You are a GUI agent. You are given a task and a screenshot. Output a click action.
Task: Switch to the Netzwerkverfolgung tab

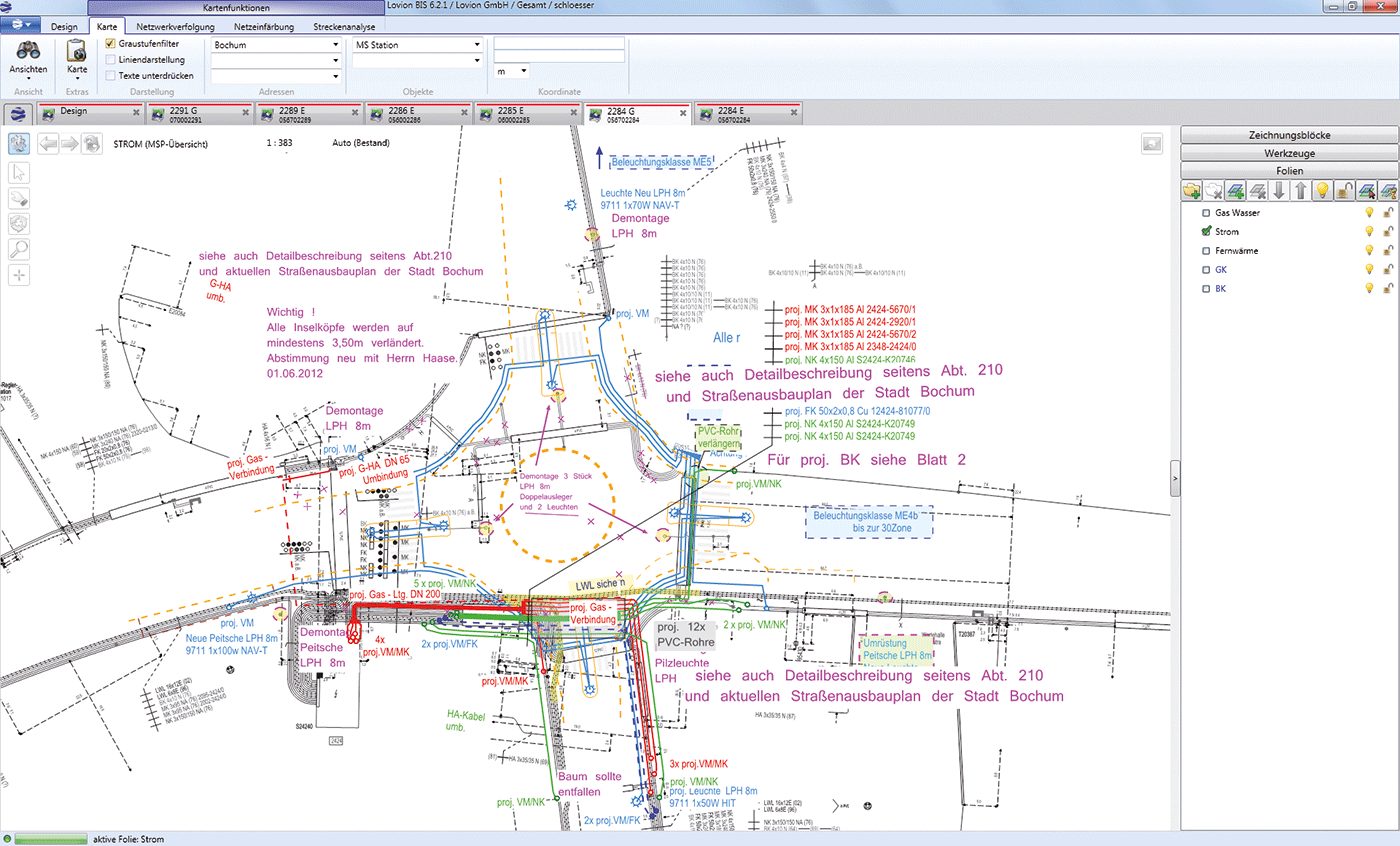coord(175,27)
